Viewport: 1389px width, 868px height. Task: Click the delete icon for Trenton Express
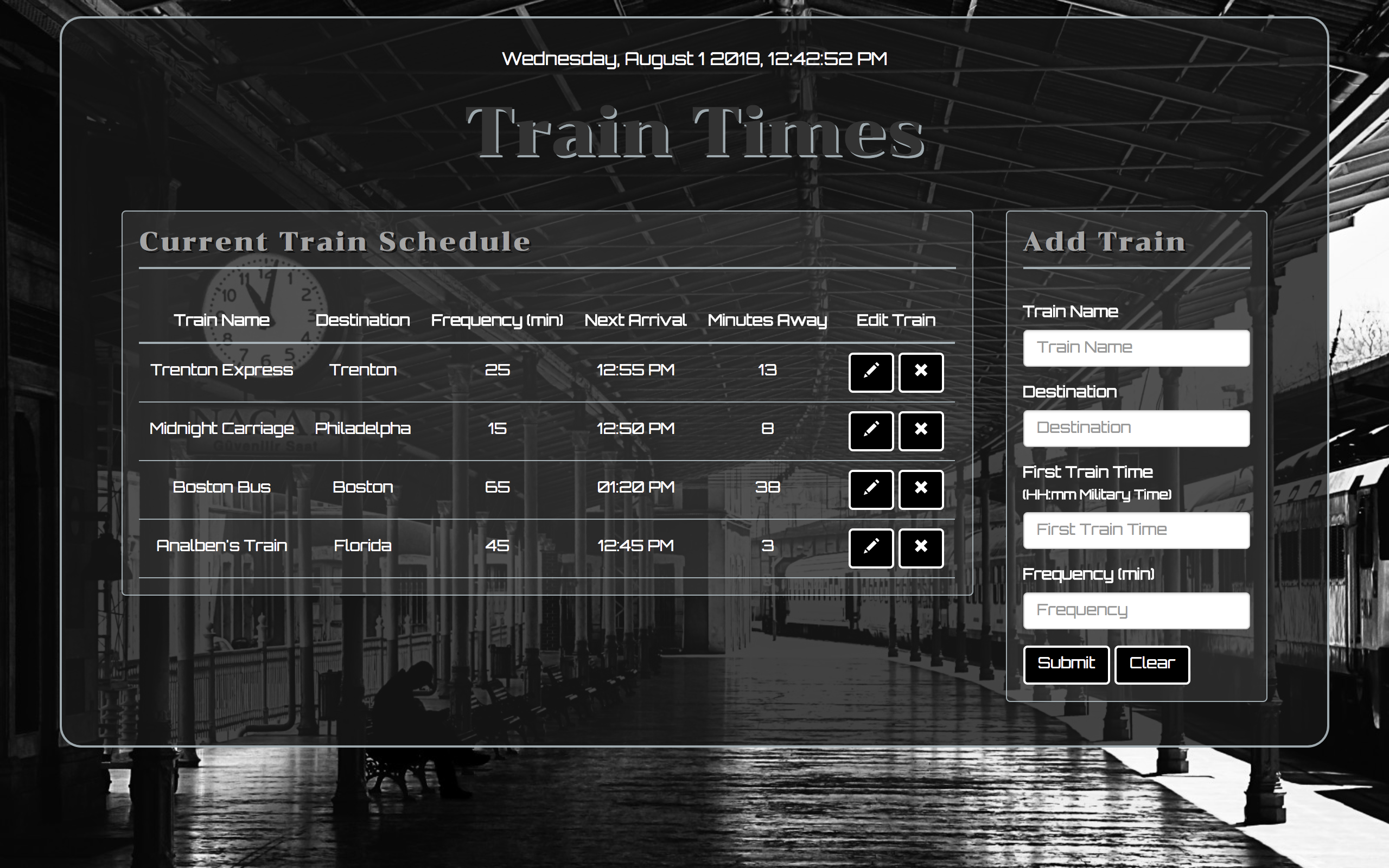coord(920,371)
